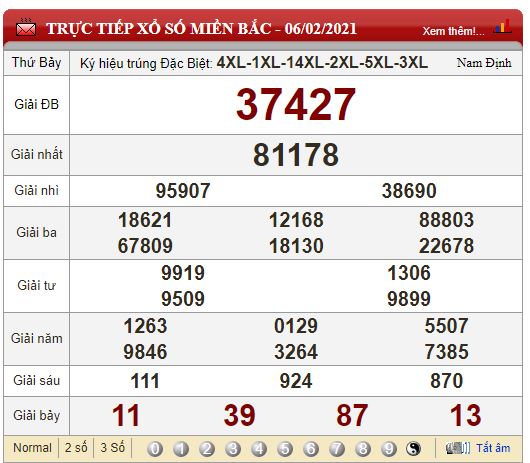Click the Nam Định province label
Screen dimensions: 530x463
tap(484, 63)
